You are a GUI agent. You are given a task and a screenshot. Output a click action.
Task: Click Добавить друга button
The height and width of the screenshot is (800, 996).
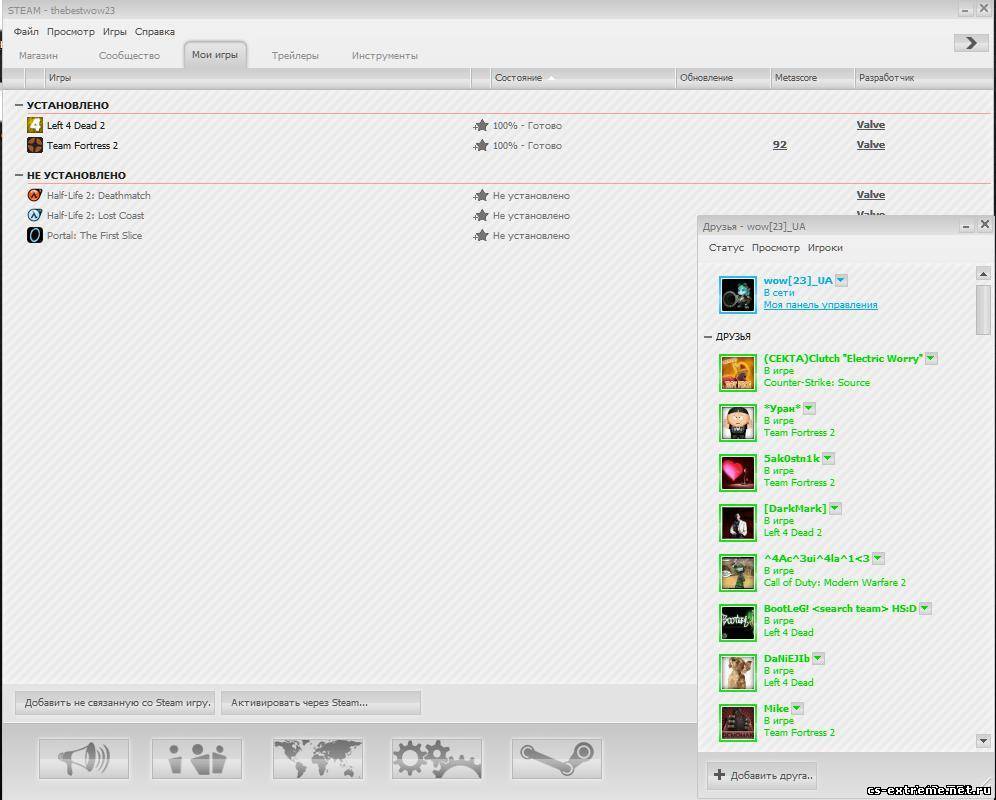pos(762,775)
